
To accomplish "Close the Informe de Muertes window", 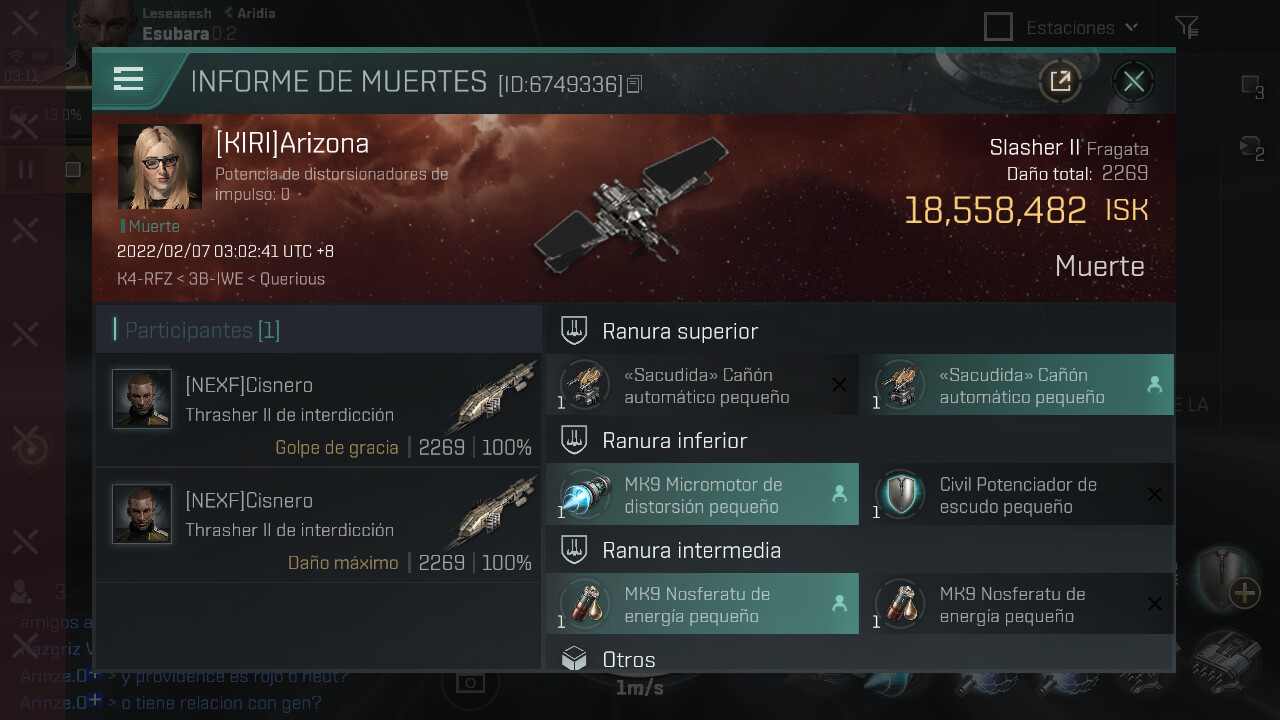I will [1133, 81].
